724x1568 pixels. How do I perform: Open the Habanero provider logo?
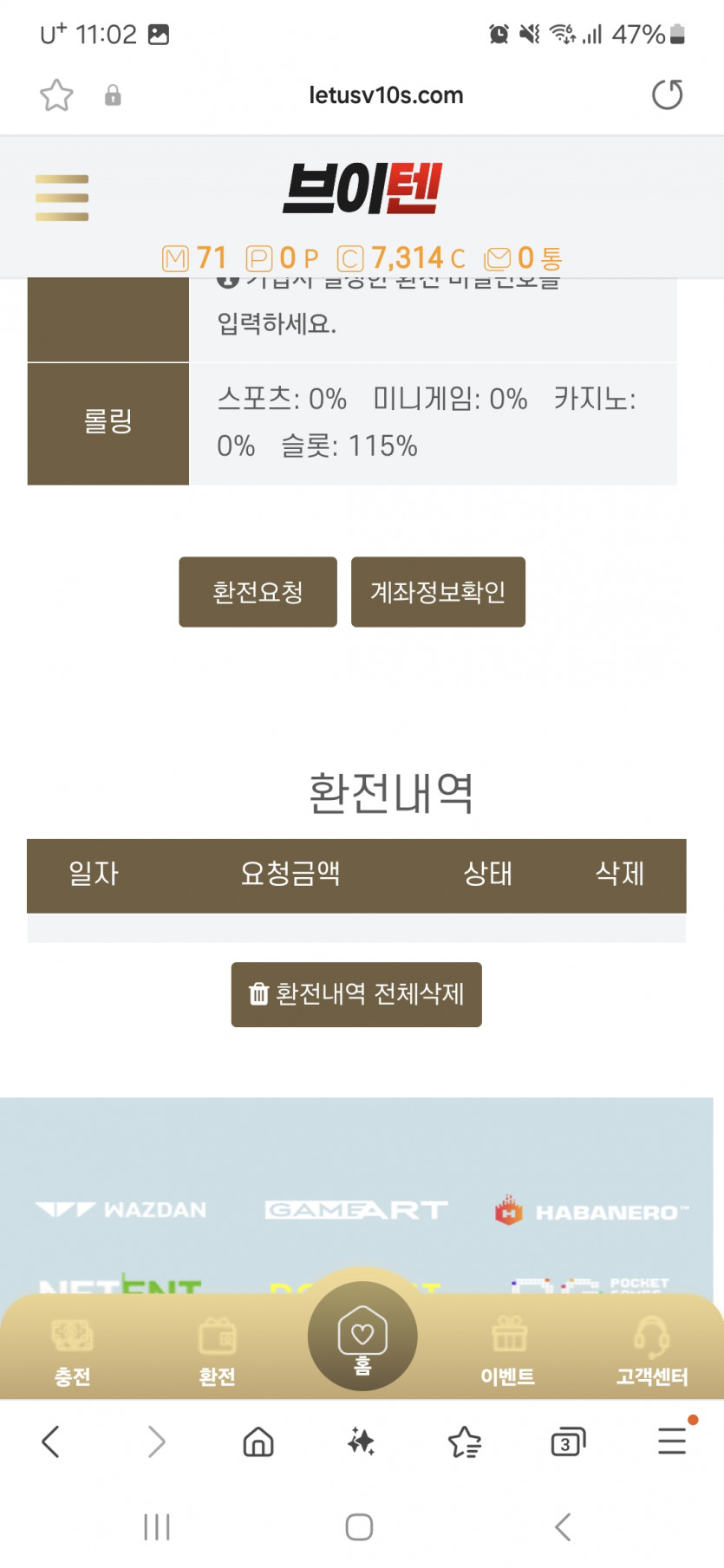coord(591,1211)
